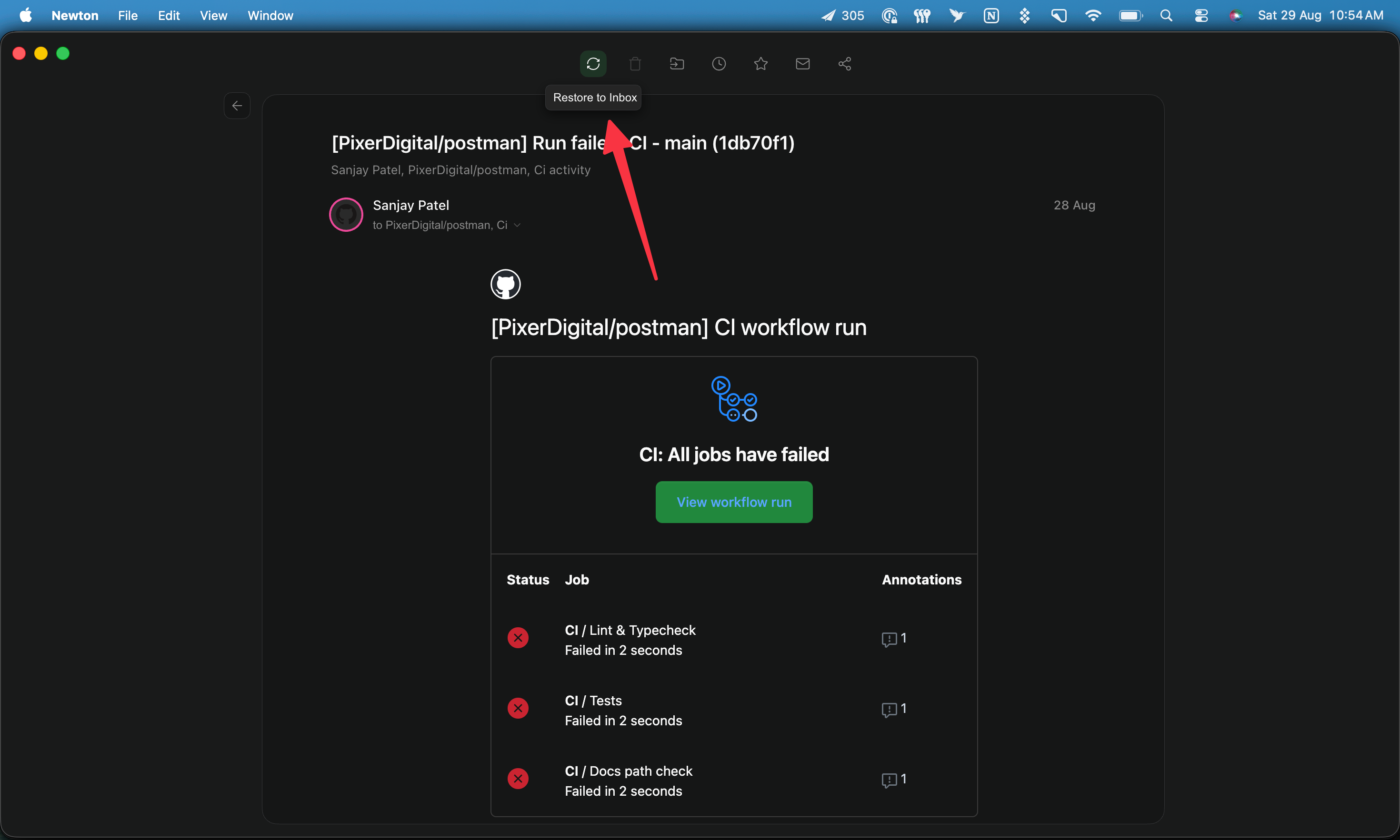Open the Apple menu
Viewport: 1400px width, 840px height.
[26, 15]
